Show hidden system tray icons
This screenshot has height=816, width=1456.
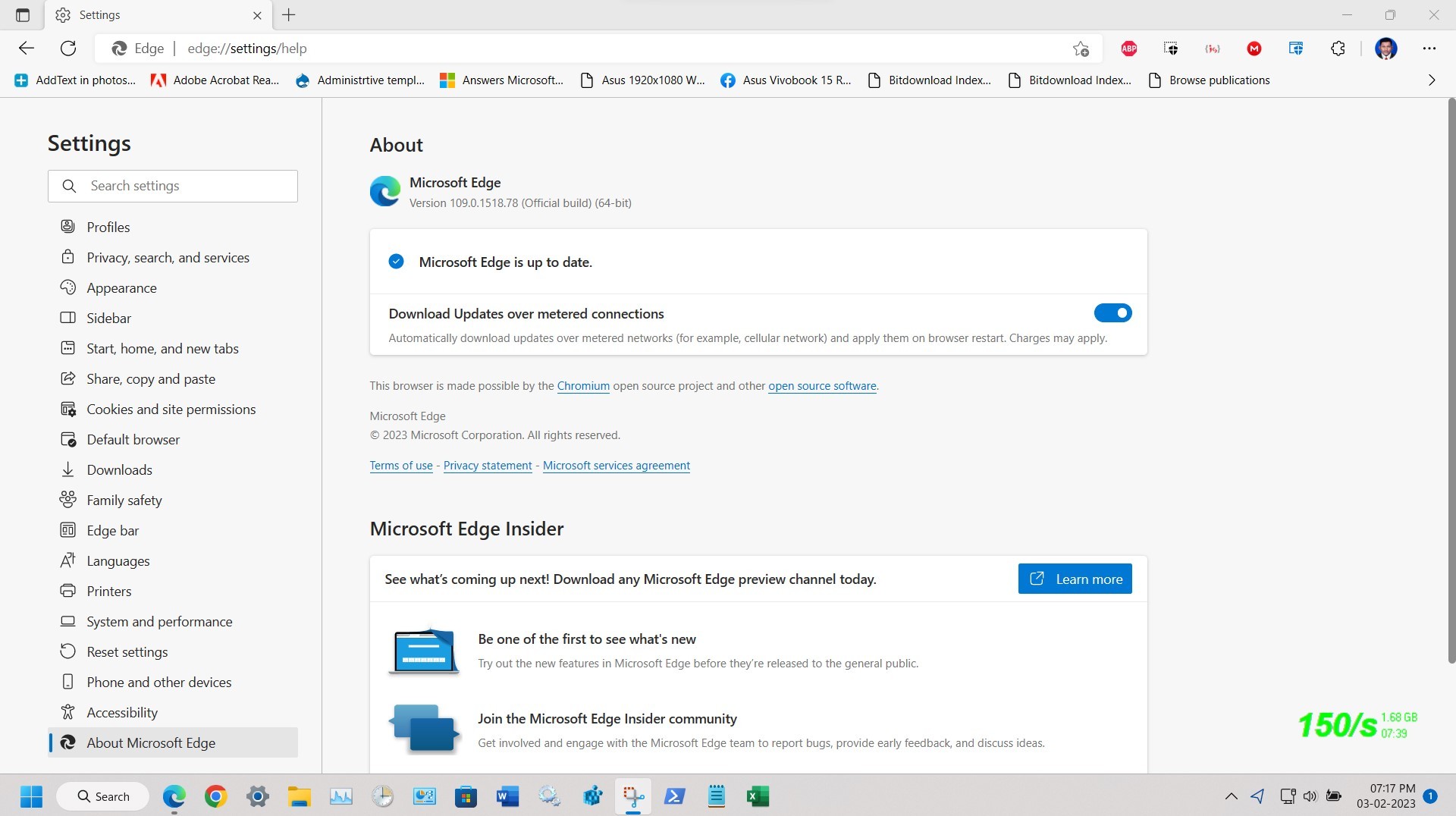(1232, 796)
